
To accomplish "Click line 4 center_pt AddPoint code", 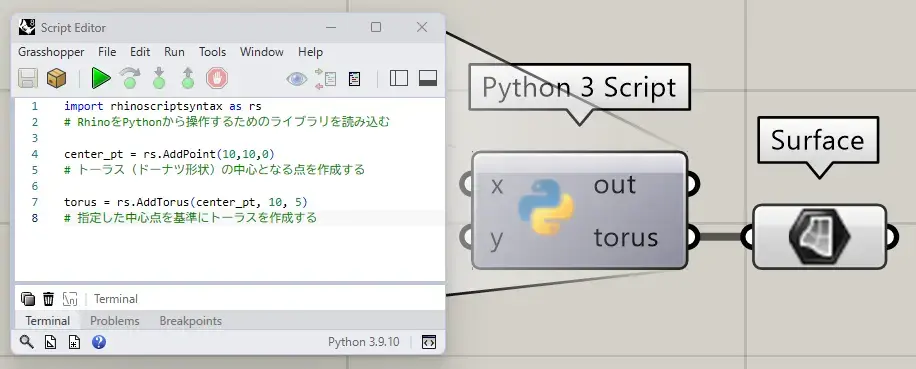I will click(169, 154).
